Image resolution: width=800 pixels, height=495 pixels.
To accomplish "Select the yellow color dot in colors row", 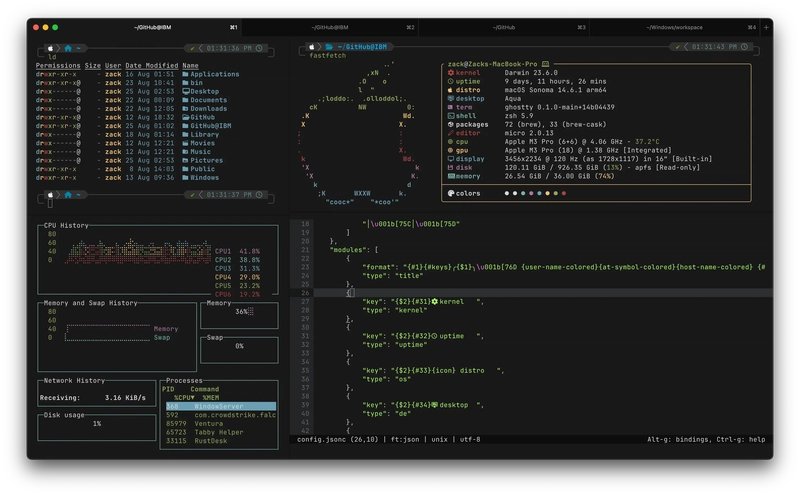I will pos(547,193).
